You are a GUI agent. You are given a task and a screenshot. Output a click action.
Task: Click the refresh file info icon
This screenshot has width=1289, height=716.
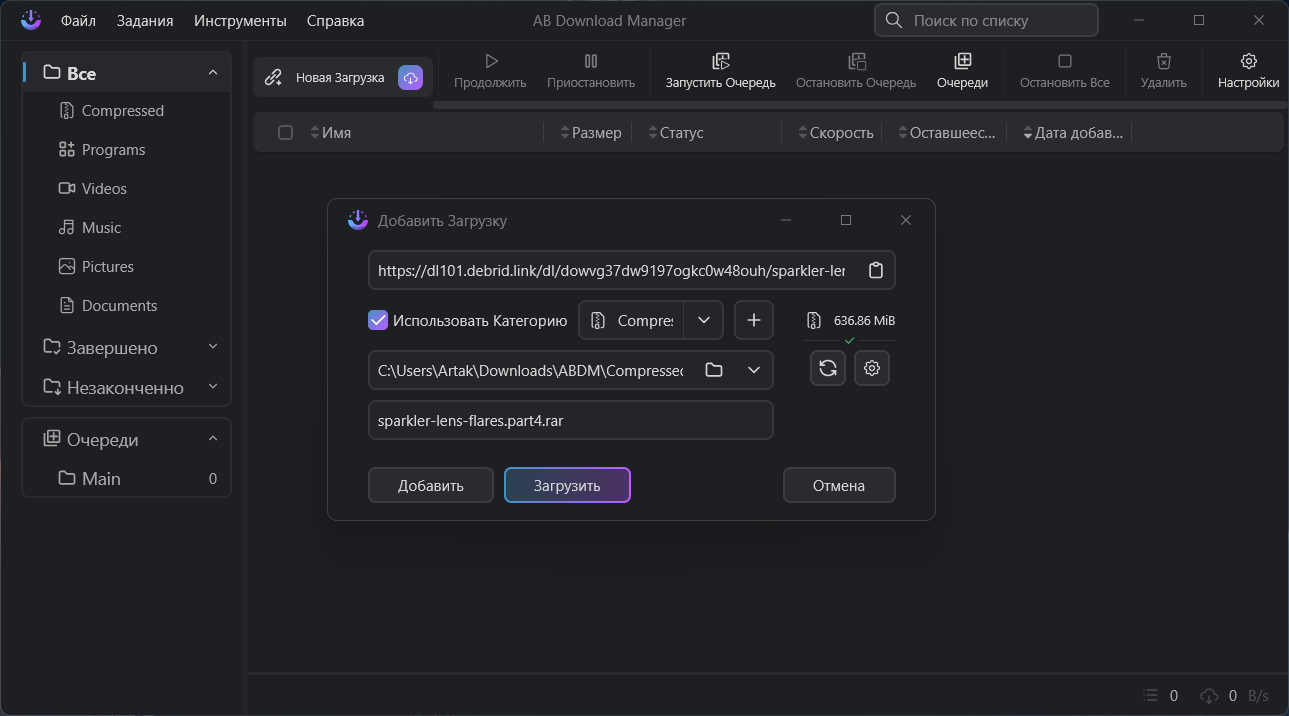pyautogui.click(x=828, y=368)
